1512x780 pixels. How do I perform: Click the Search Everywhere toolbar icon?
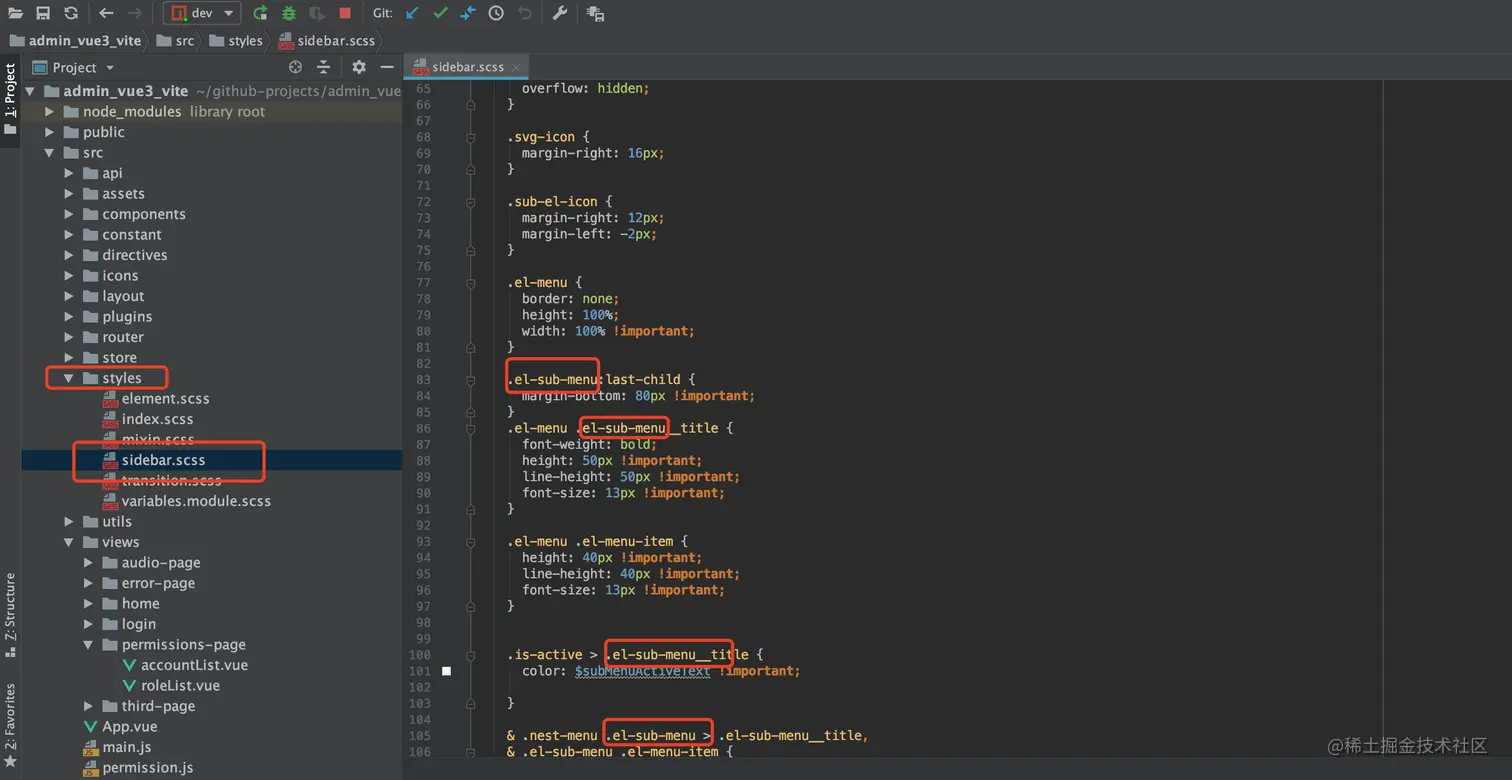point(595,13)
